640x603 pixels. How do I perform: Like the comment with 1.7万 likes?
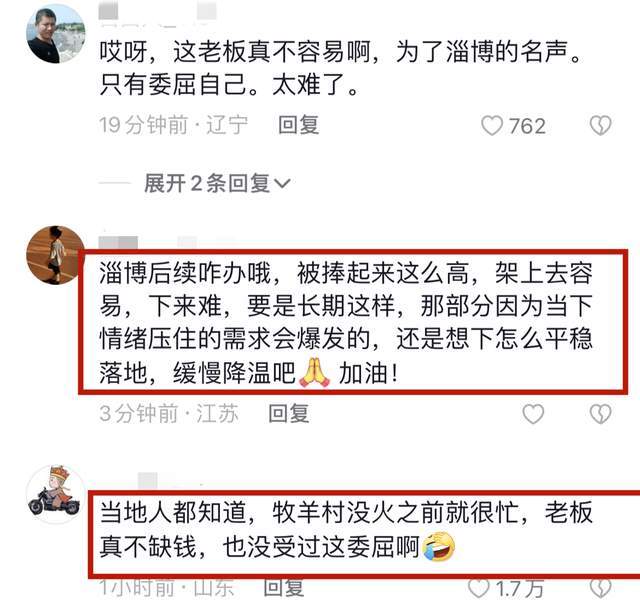coord(478,588)
